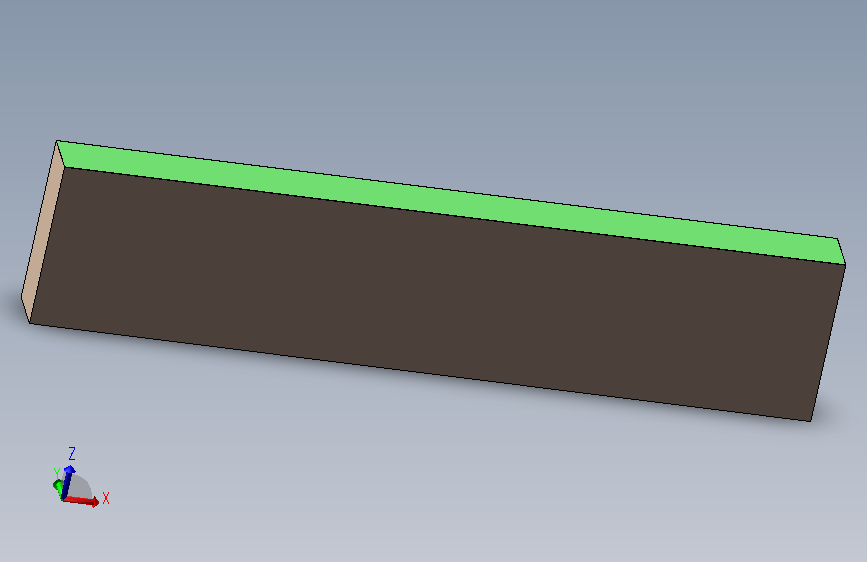Select the tan left end face

click(43, 232)
